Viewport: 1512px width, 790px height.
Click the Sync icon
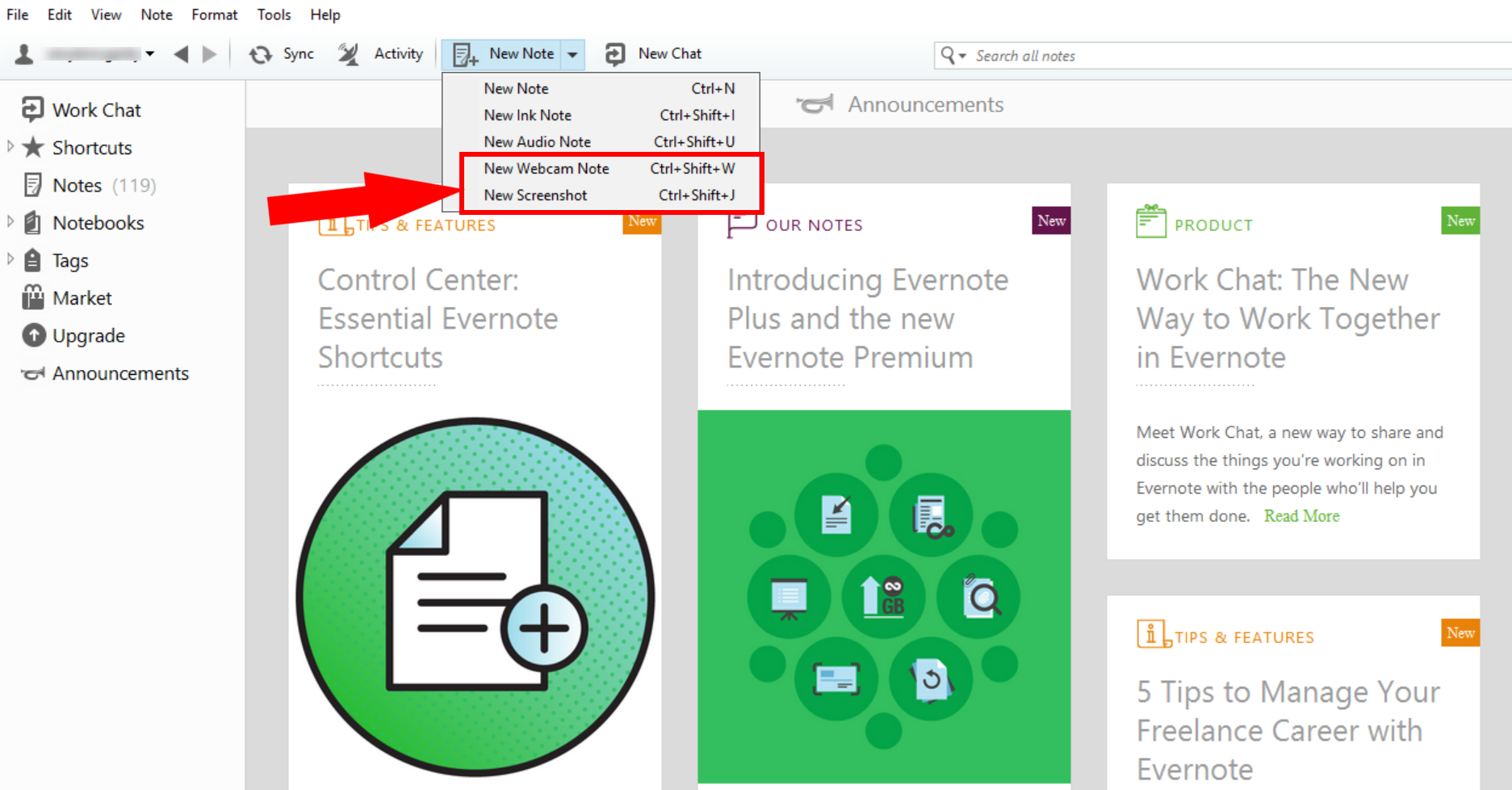pos(260,53)
